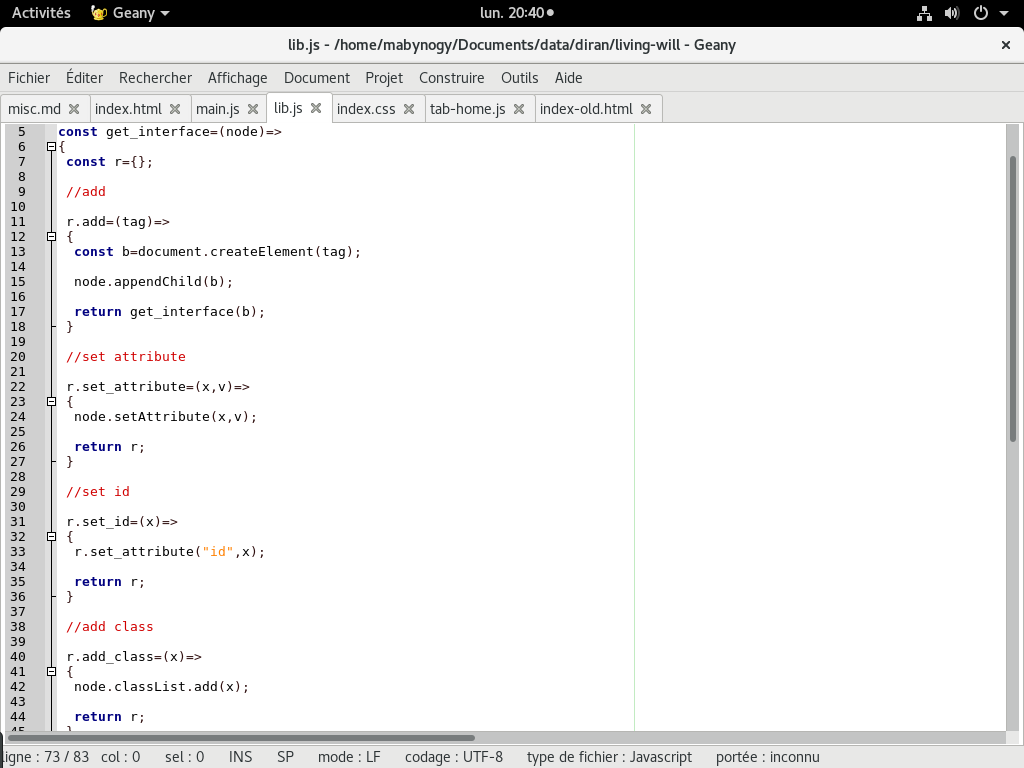Collapse the fold marker on line 6
Viewport: 1024px width, 768px height.
(52, 147)
